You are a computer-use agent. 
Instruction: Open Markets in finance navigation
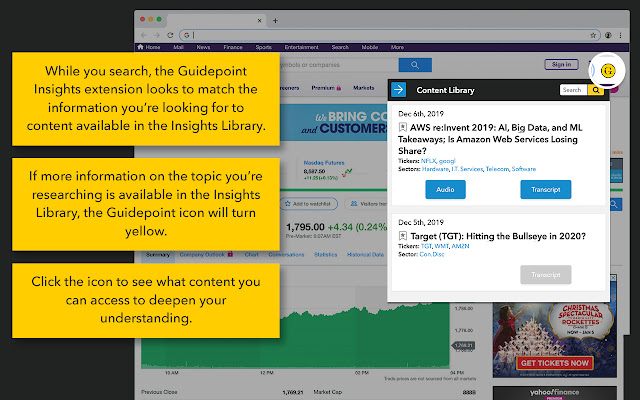click(364, 88)
